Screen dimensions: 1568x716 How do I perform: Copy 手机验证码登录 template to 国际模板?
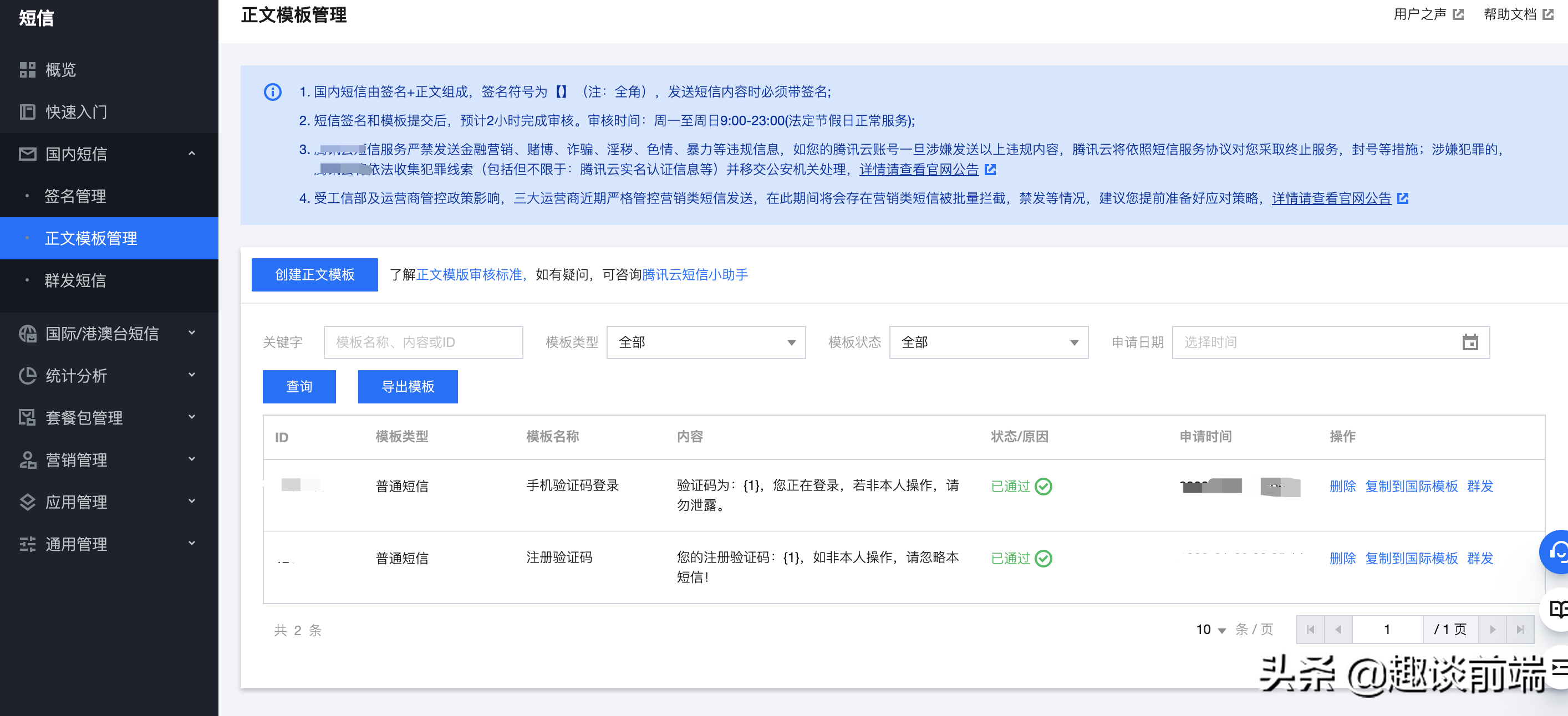pos(1412,487)
